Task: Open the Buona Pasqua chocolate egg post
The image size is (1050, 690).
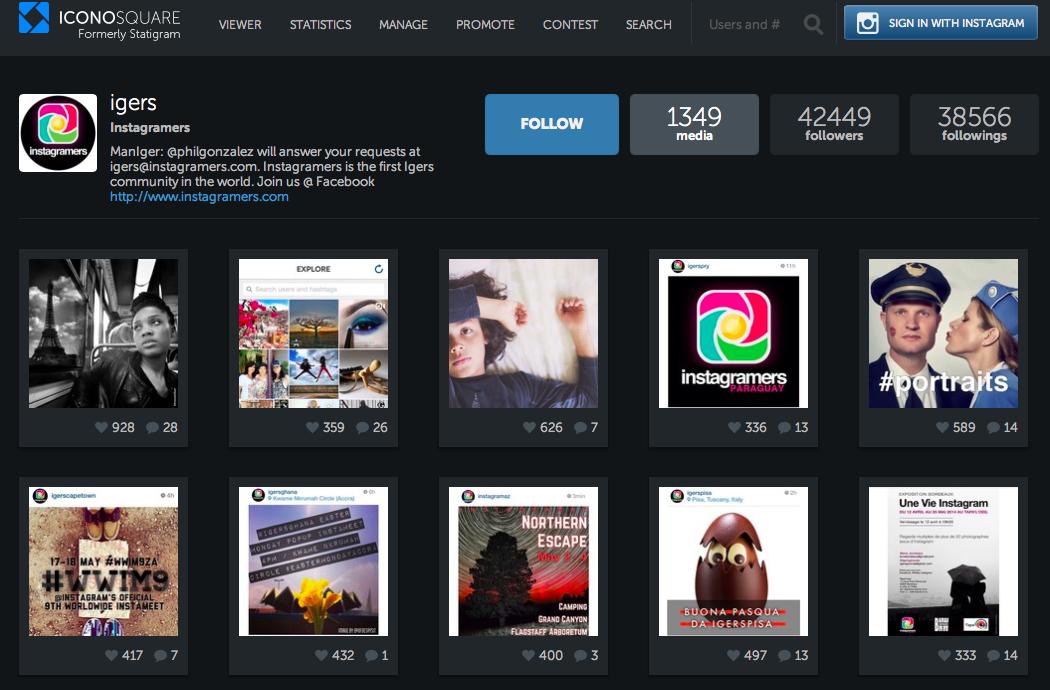Action: tap(733, 561)
